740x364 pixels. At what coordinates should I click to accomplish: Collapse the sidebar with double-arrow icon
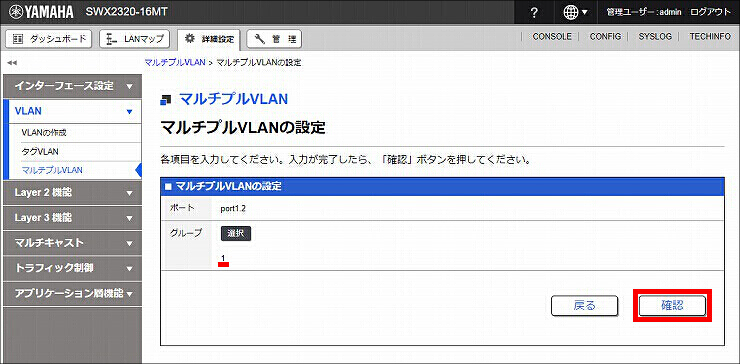coord(12,63)
